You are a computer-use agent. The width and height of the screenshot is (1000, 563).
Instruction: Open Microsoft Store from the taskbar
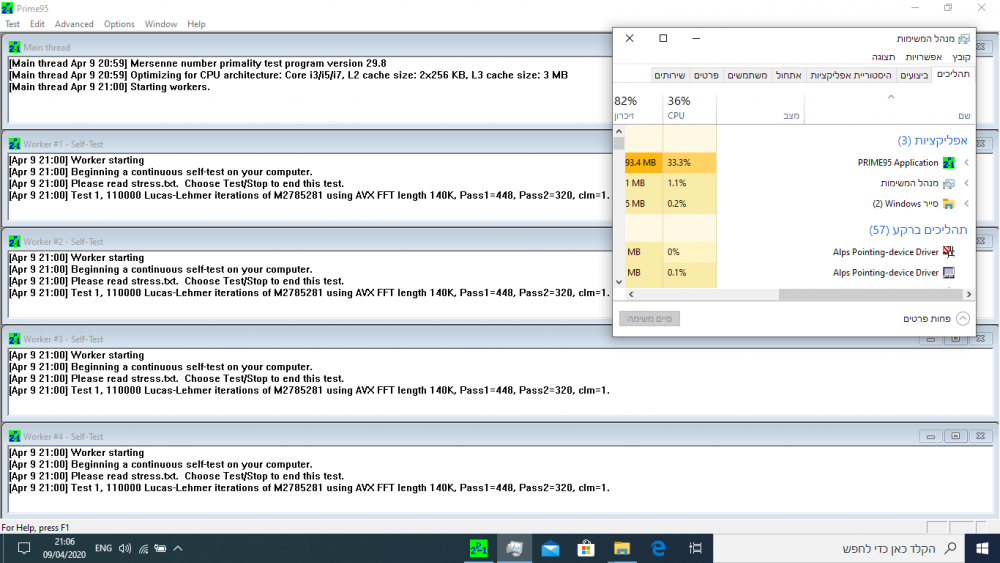click(x=586, y=548)
